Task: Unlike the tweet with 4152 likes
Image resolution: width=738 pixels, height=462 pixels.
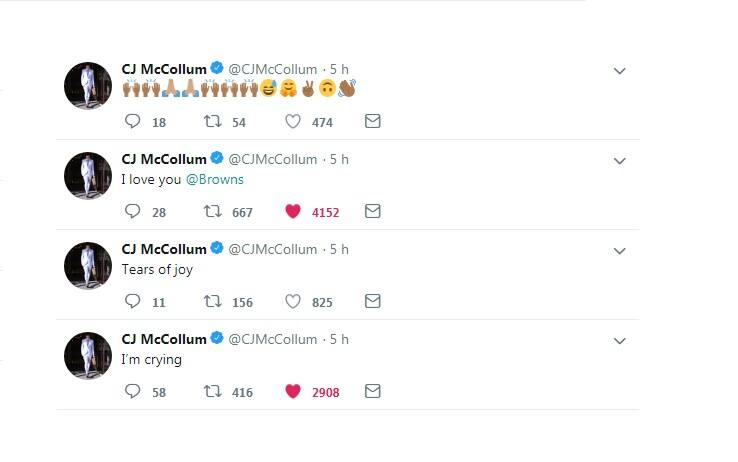Action: pos(293,211)
